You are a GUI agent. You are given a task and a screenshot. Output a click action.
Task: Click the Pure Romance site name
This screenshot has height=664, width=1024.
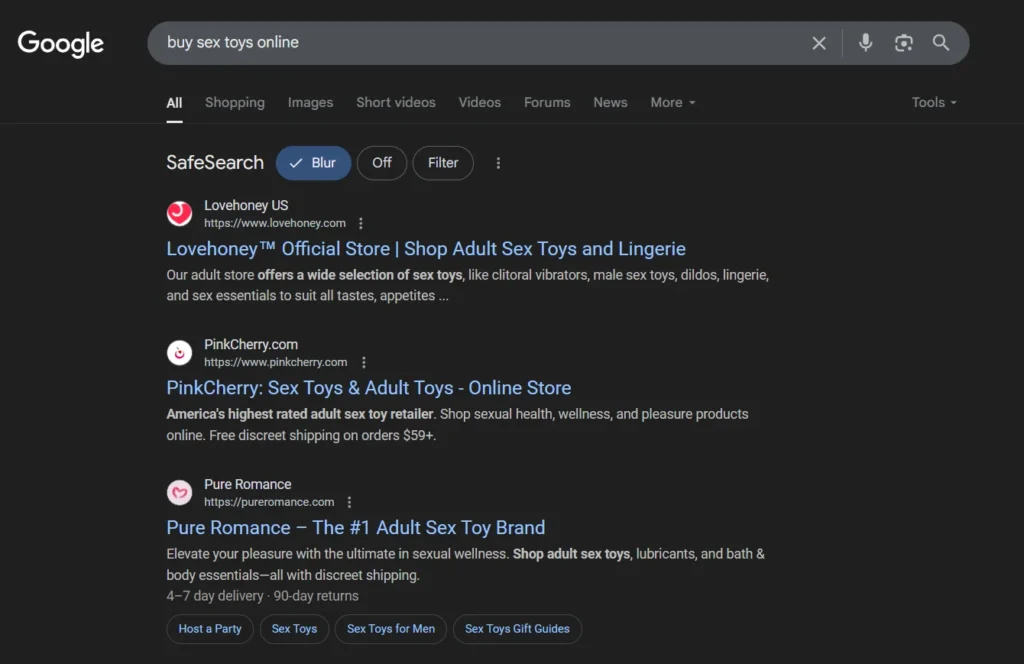(248, 484)
